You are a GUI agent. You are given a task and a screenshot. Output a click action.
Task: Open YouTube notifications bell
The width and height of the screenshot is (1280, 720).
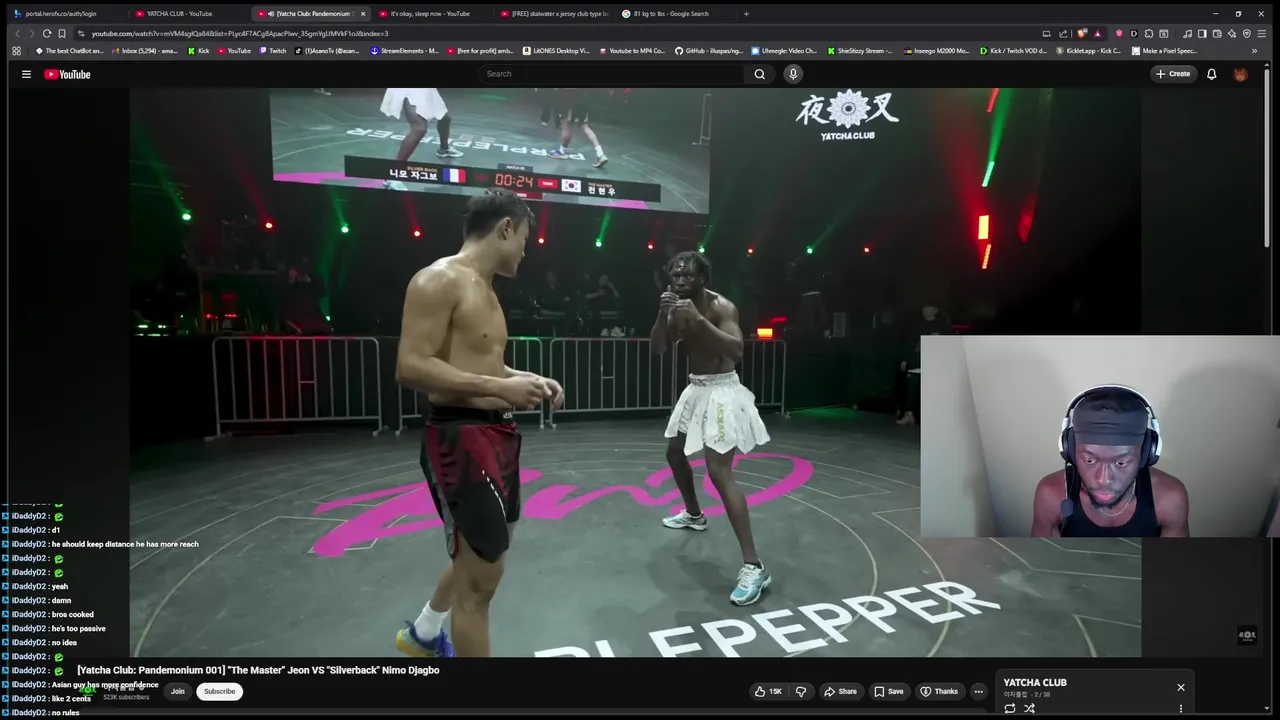click(1211, 74)
